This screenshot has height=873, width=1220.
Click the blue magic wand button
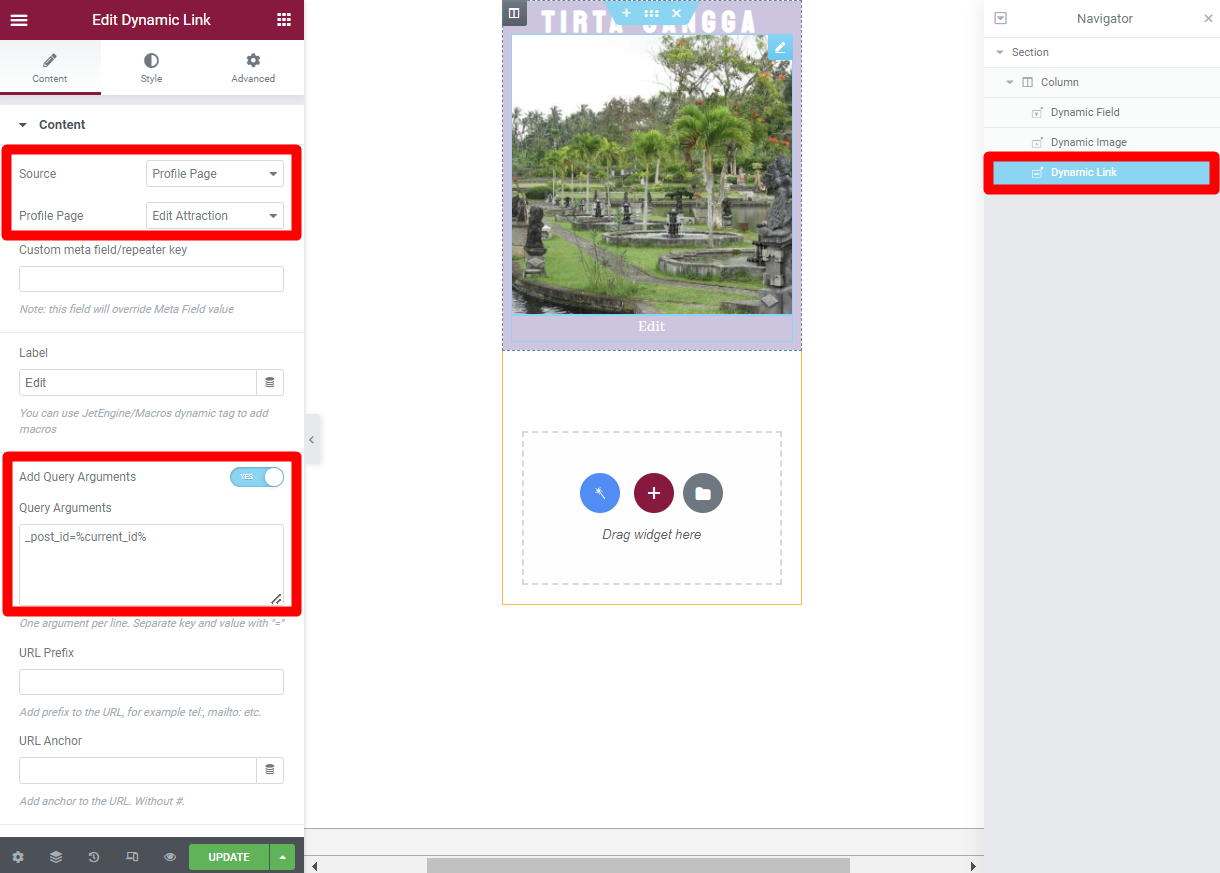click(600, 493)
